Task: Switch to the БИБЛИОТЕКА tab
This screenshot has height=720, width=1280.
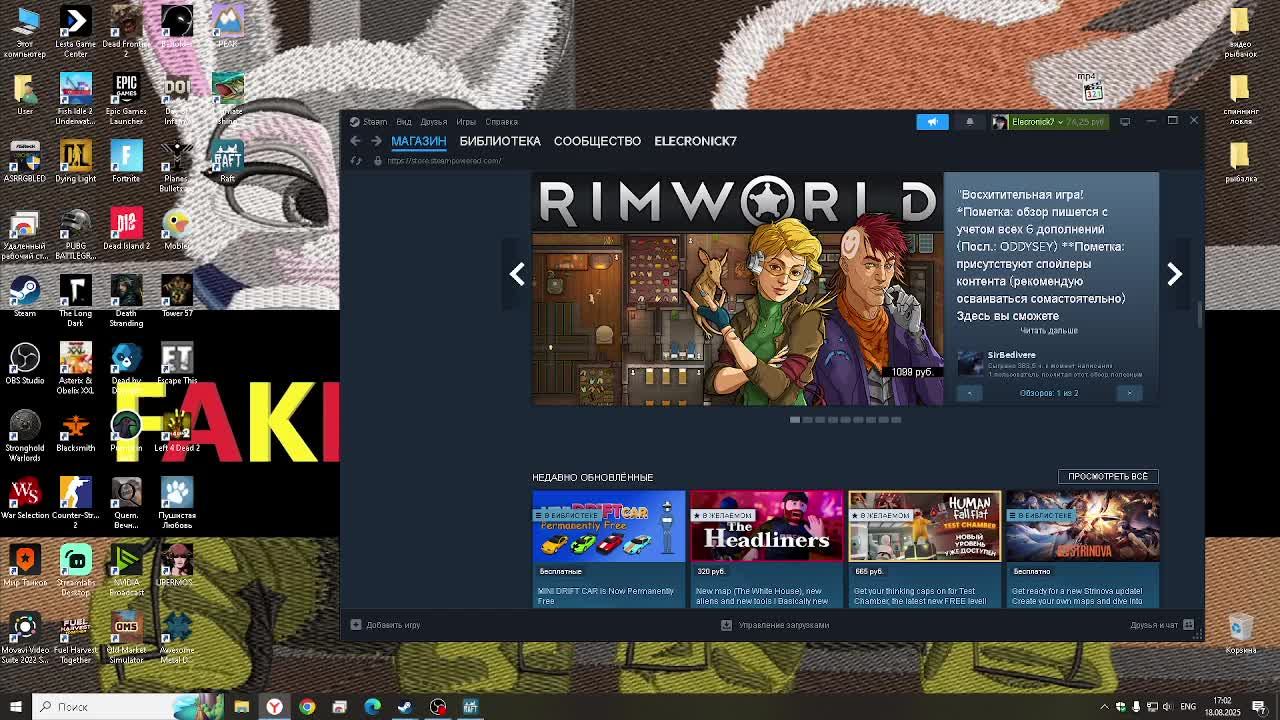Action: 500,141
